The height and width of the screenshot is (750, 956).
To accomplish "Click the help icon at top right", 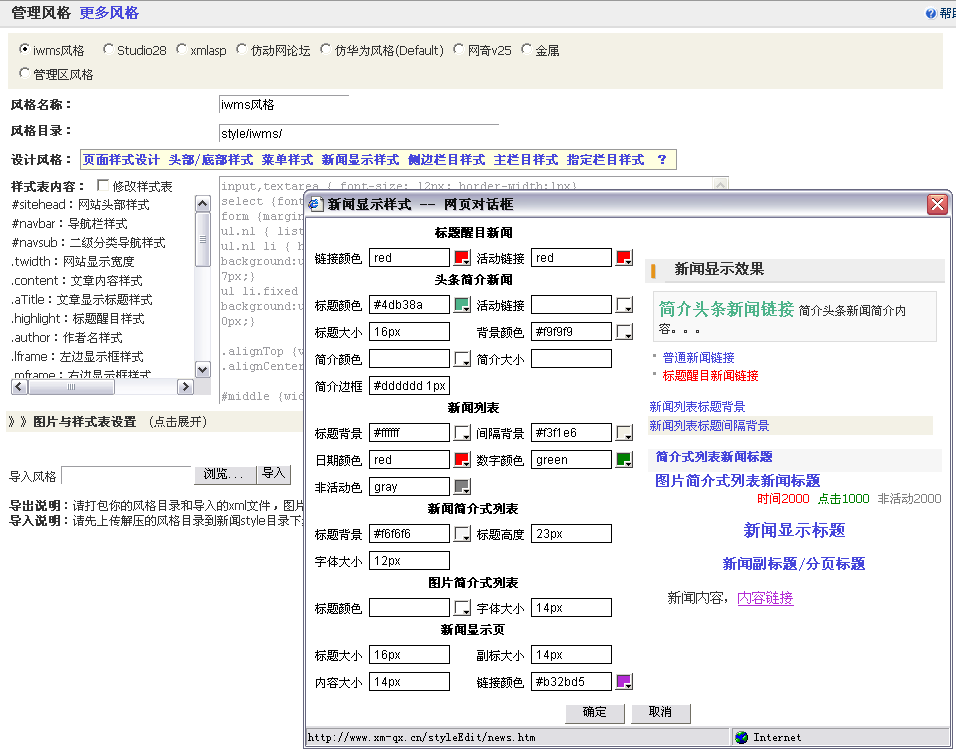I will tap(930, 13).
